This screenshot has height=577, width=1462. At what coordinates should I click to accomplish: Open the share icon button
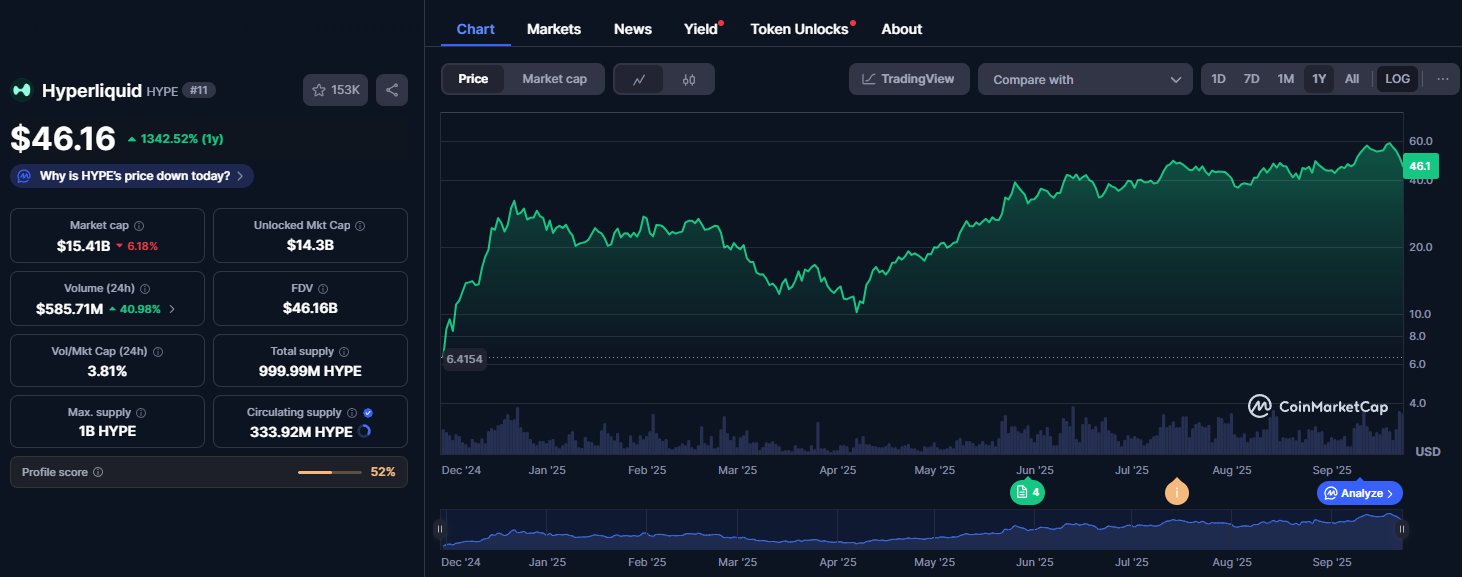[x=391, y=90]
